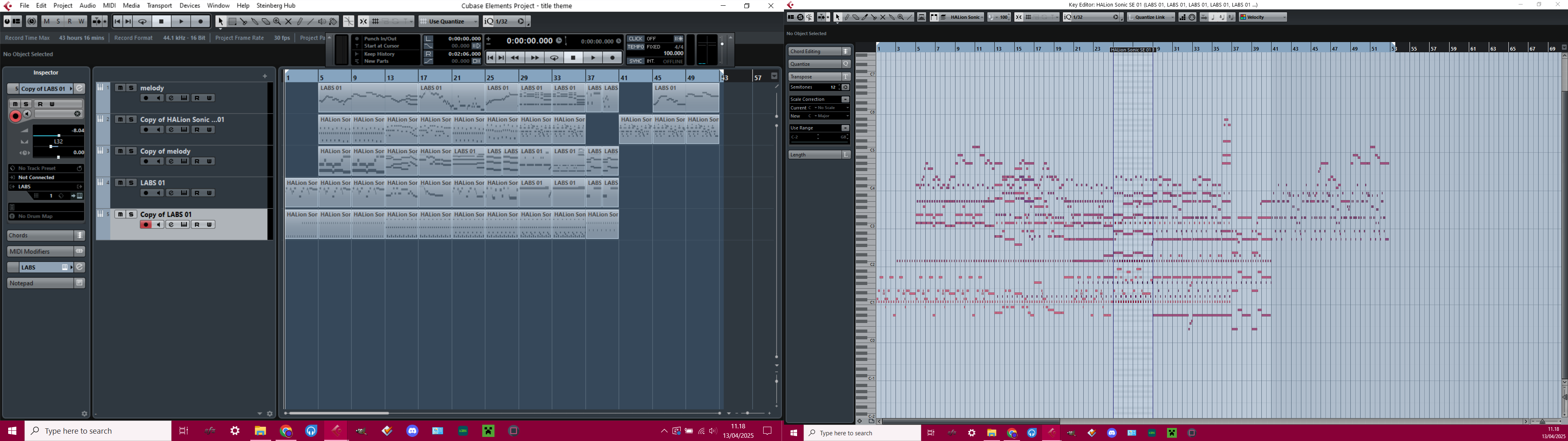Expand the Quantize section in Key Editor
The width and height of the screenshot is (1568, 441).
819,64
